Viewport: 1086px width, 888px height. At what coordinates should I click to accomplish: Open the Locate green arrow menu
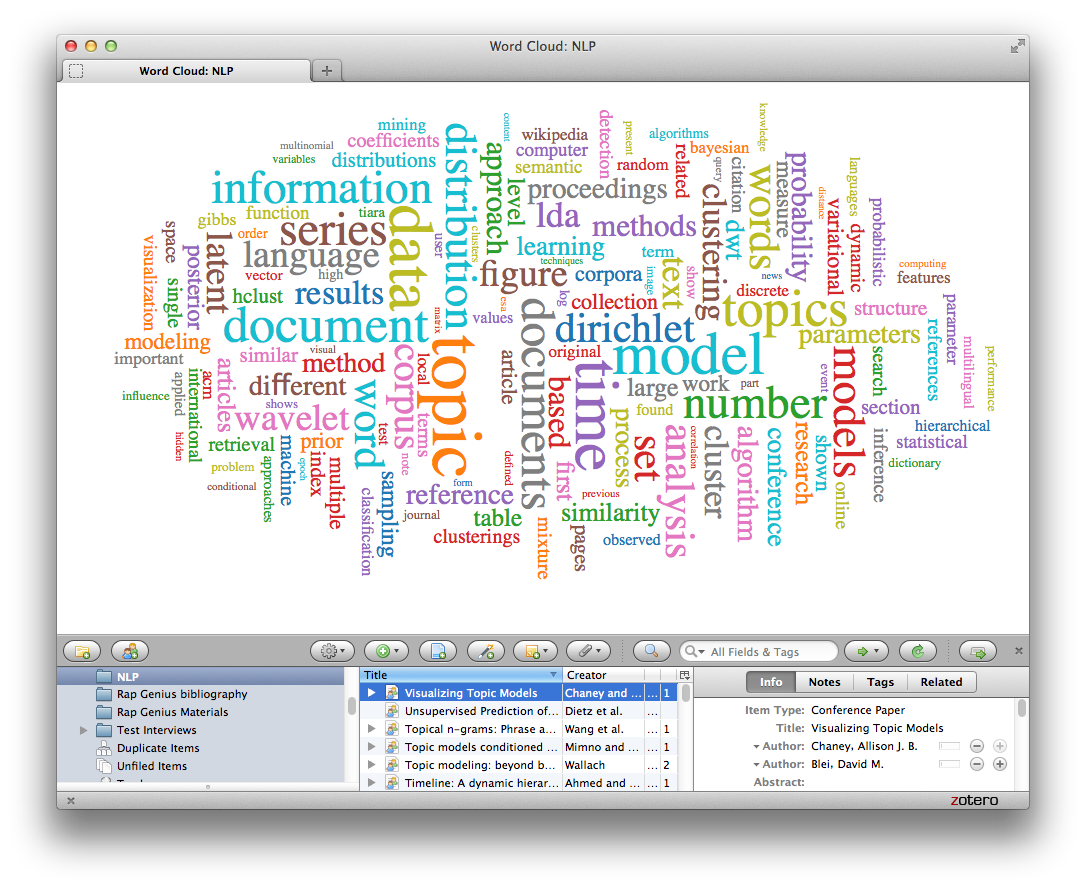click(866, 651)
